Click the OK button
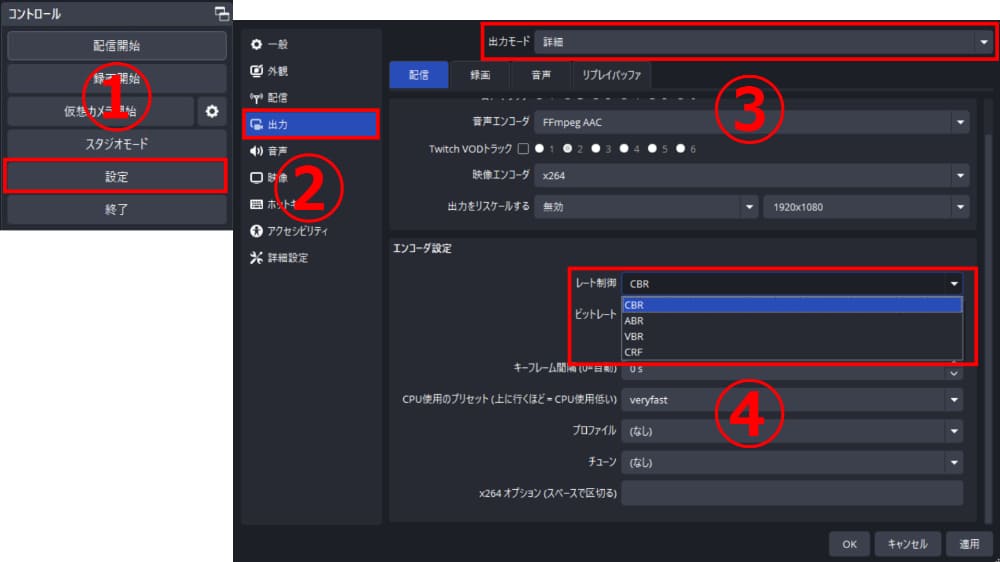1000x562 pixels. click(x=849, y=544)
